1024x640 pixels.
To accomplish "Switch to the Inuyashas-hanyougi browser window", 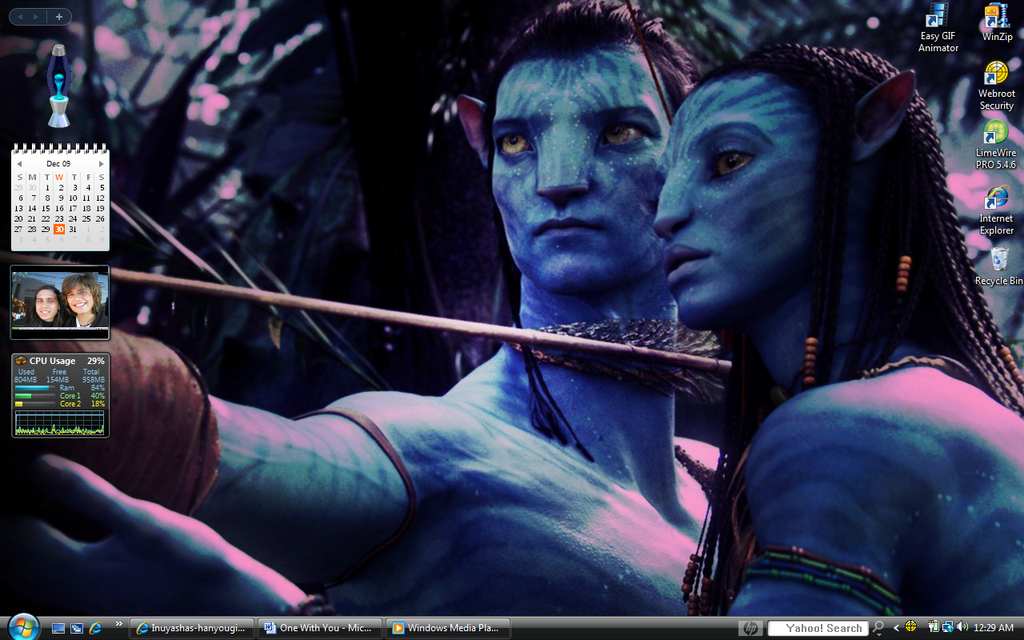I will point(192,628).
